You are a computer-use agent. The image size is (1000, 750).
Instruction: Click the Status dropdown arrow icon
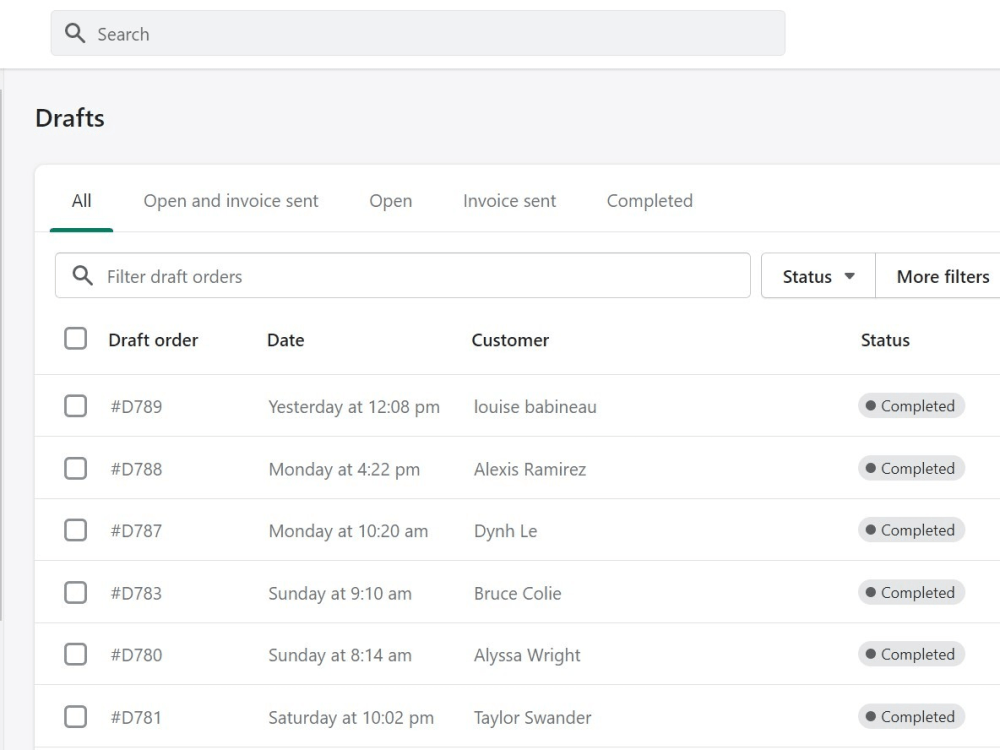[x=849, y=276]
